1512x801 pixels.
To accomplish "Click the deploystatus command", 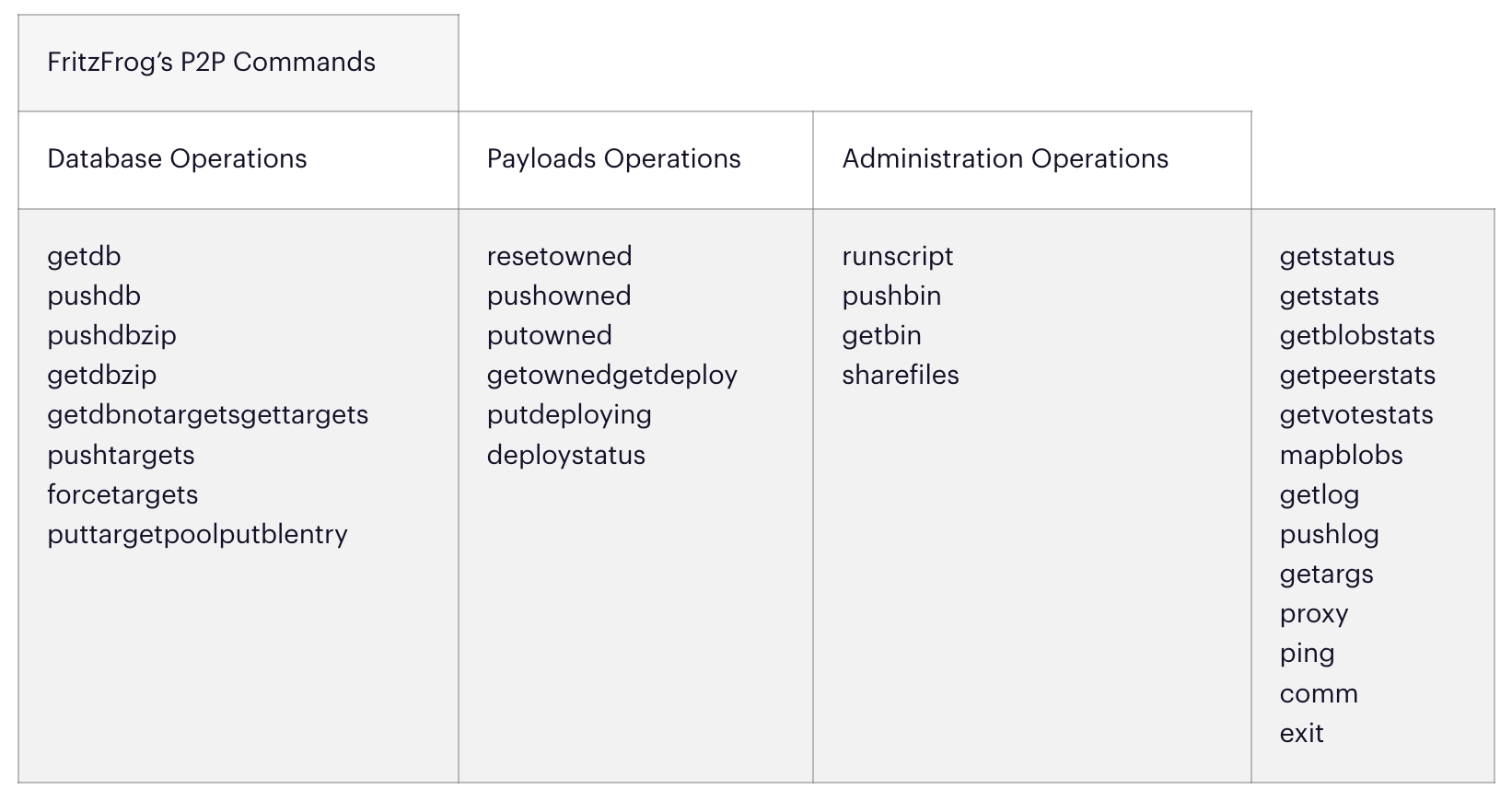I will coord(565,456).
